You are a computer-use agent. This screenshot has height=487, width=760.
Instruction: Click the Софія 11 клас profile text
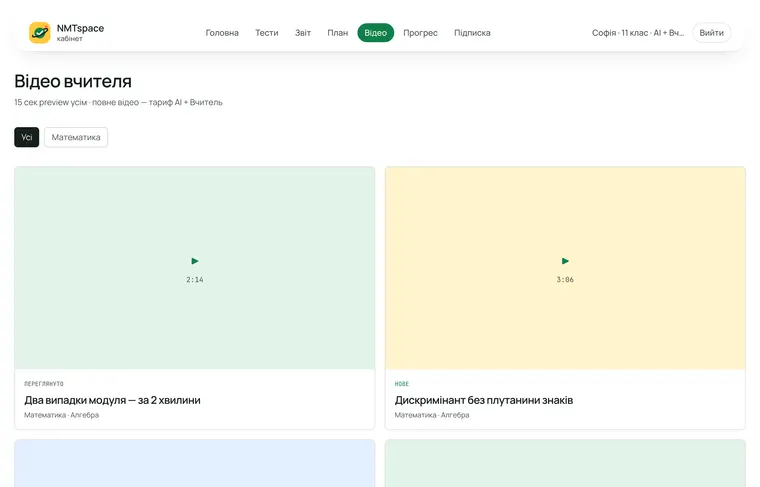(638, 32)
